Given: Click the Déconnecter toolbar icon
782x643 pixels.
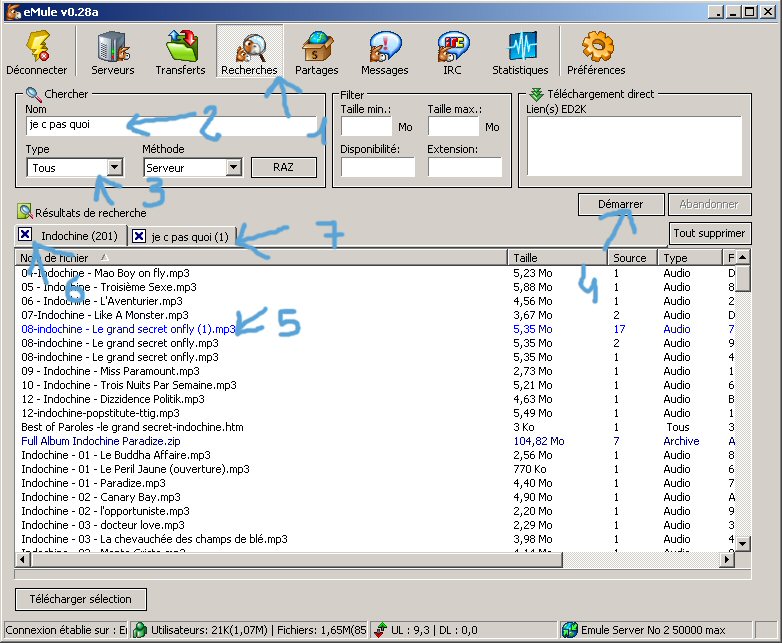Looking at the screenshot, I should (x=37, y=52).
